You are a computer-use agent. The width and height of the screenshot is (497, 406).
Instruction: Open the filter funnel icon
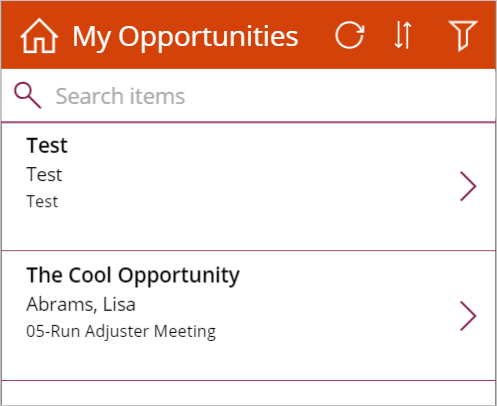463,36
